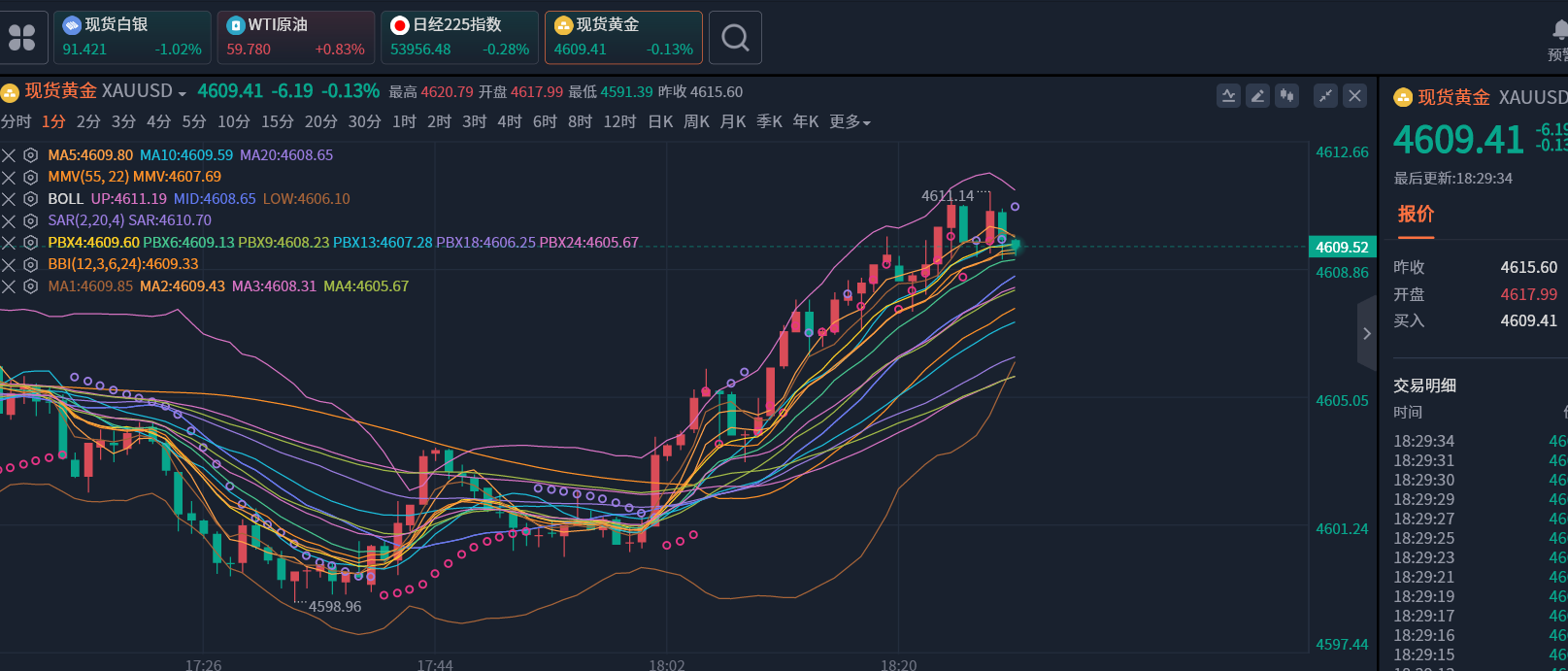This screenshot has height=671, width=1568.
Task: Open settings gear for BOLL indicator
Action: 31,199
